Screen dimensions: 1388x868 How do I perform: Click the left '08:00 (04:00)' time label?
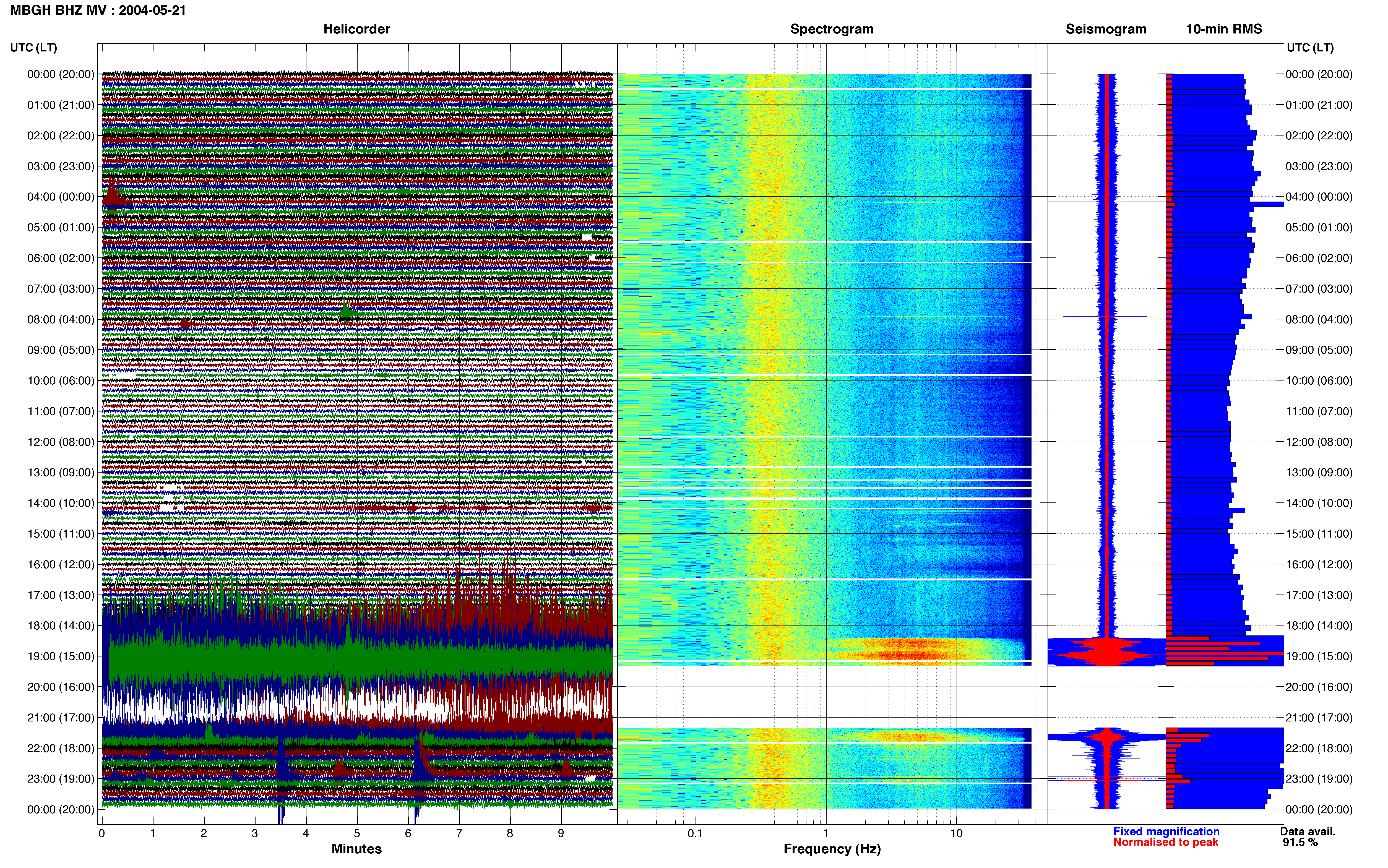(x=61, y=320)
